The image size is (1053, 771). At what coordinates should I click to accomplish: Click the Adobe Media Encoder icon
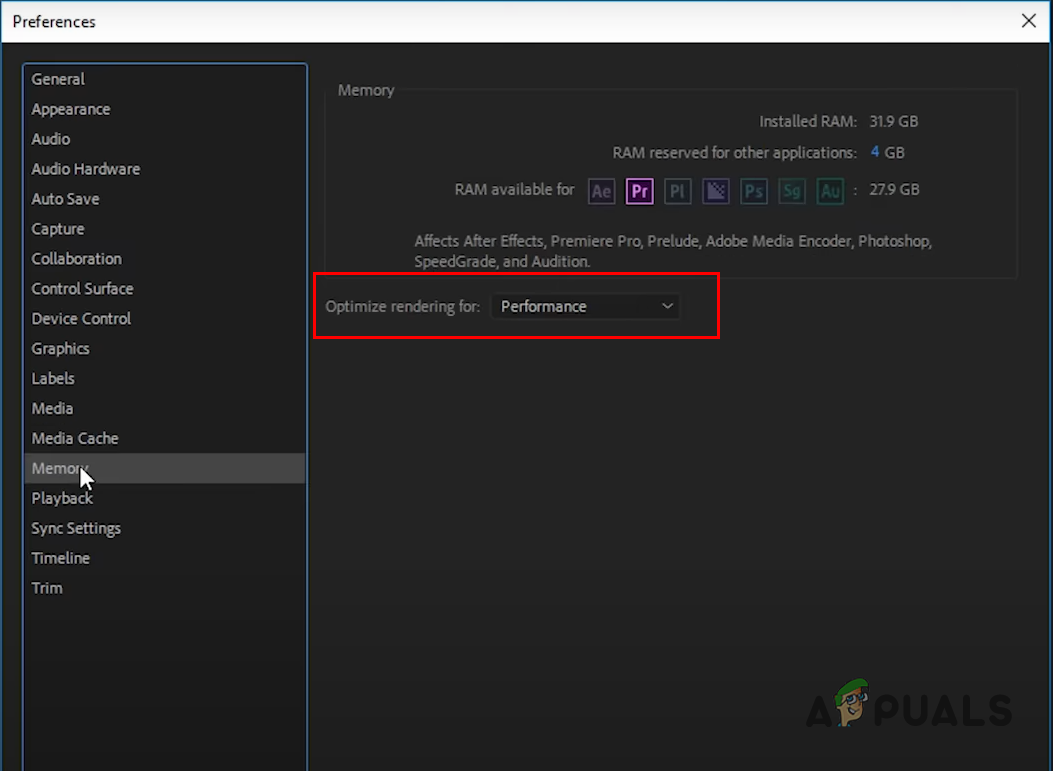pos(715,191)
